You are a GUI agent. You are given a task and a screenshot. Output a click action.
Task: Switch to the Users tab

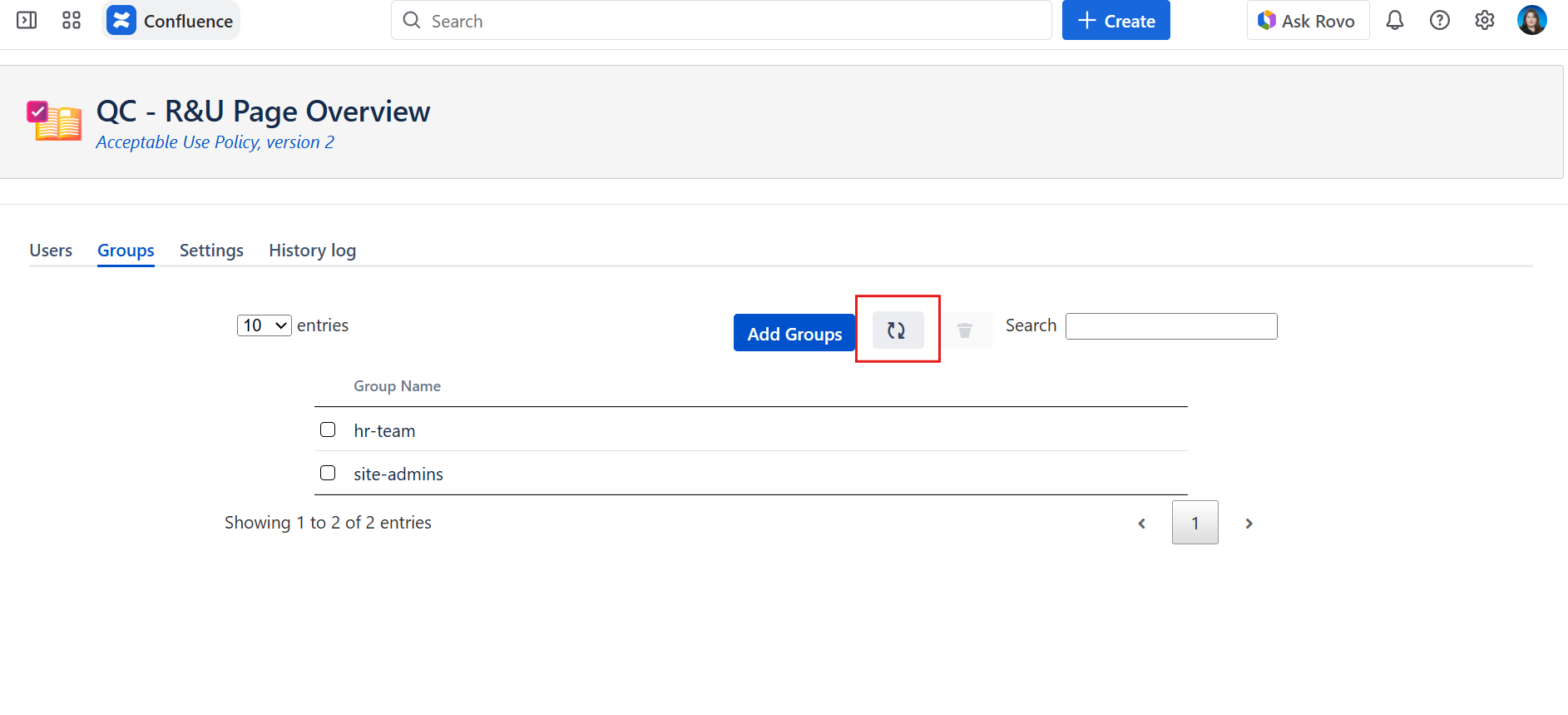click(x=51, y=251)
